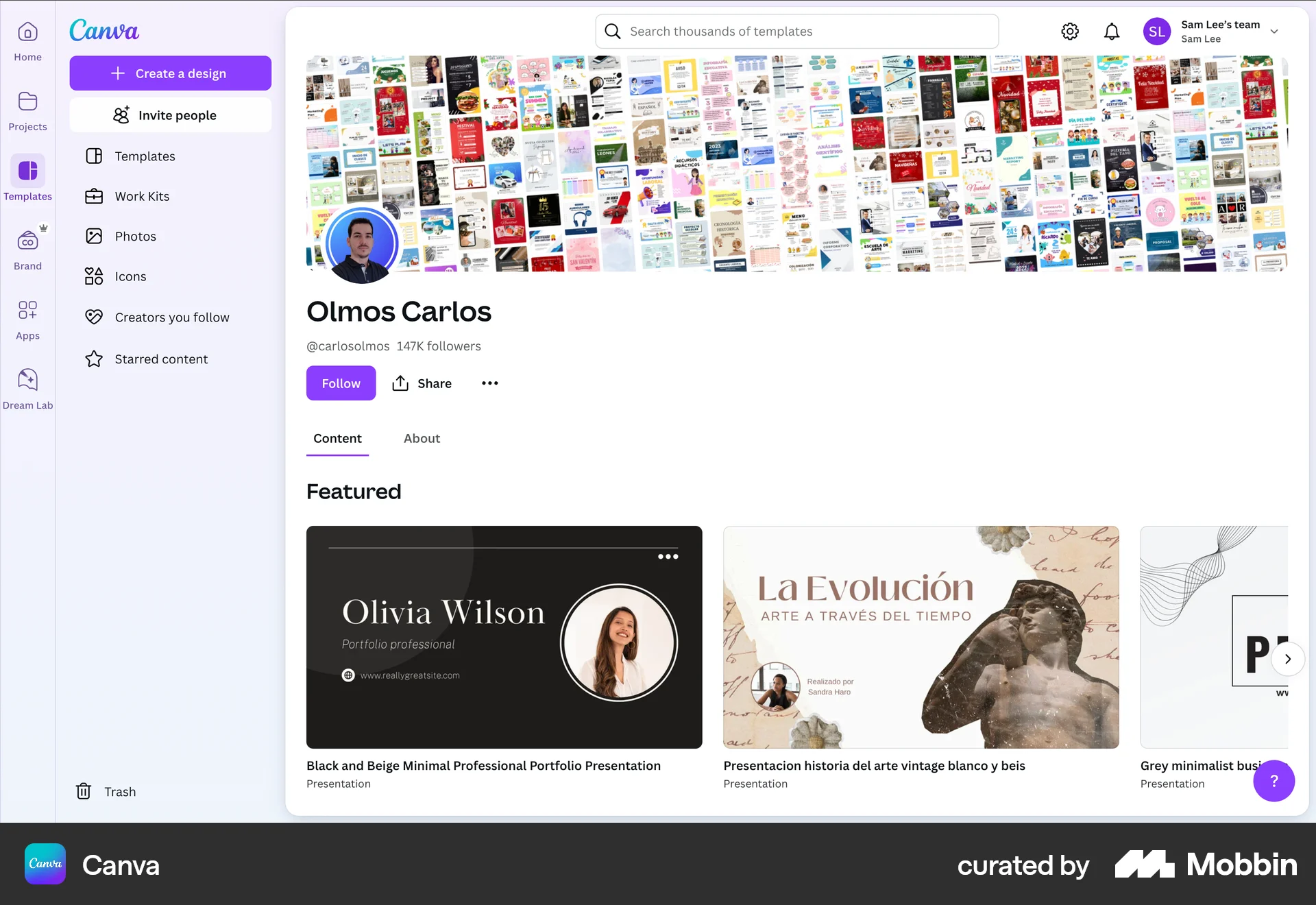Screen dimensions: 1316x905
Task: Open overflow menu on Olivia Wilson thumbnail
Action: point(668,557)
